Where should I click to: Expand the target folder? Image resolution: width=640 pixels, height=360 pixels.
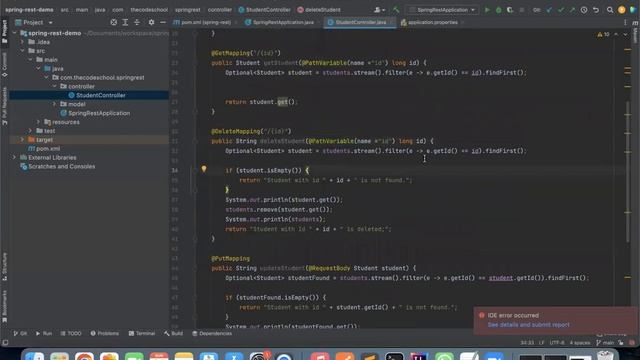click(x=22, y=140)
